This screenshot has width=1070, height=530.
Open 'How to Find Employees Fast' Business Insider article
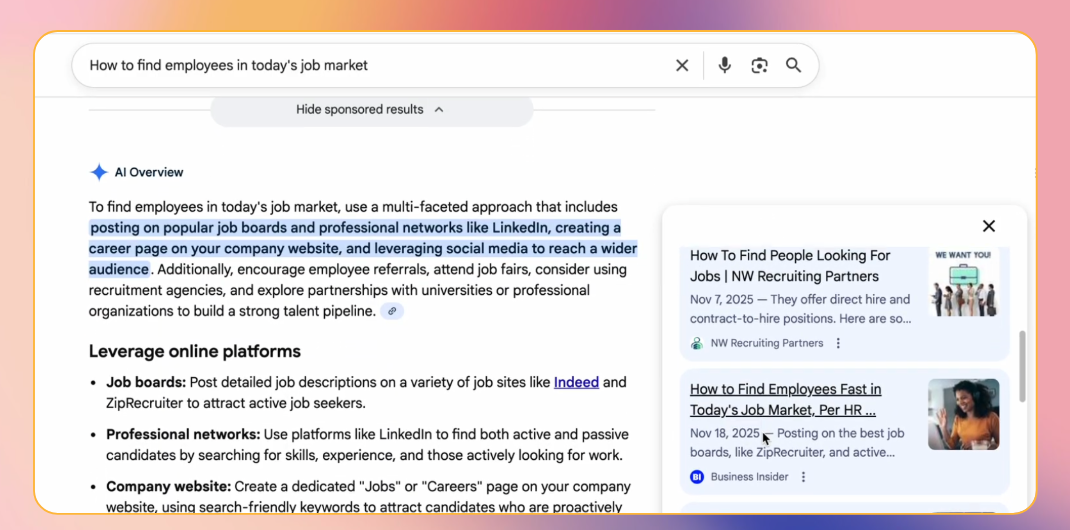(785, 400)
